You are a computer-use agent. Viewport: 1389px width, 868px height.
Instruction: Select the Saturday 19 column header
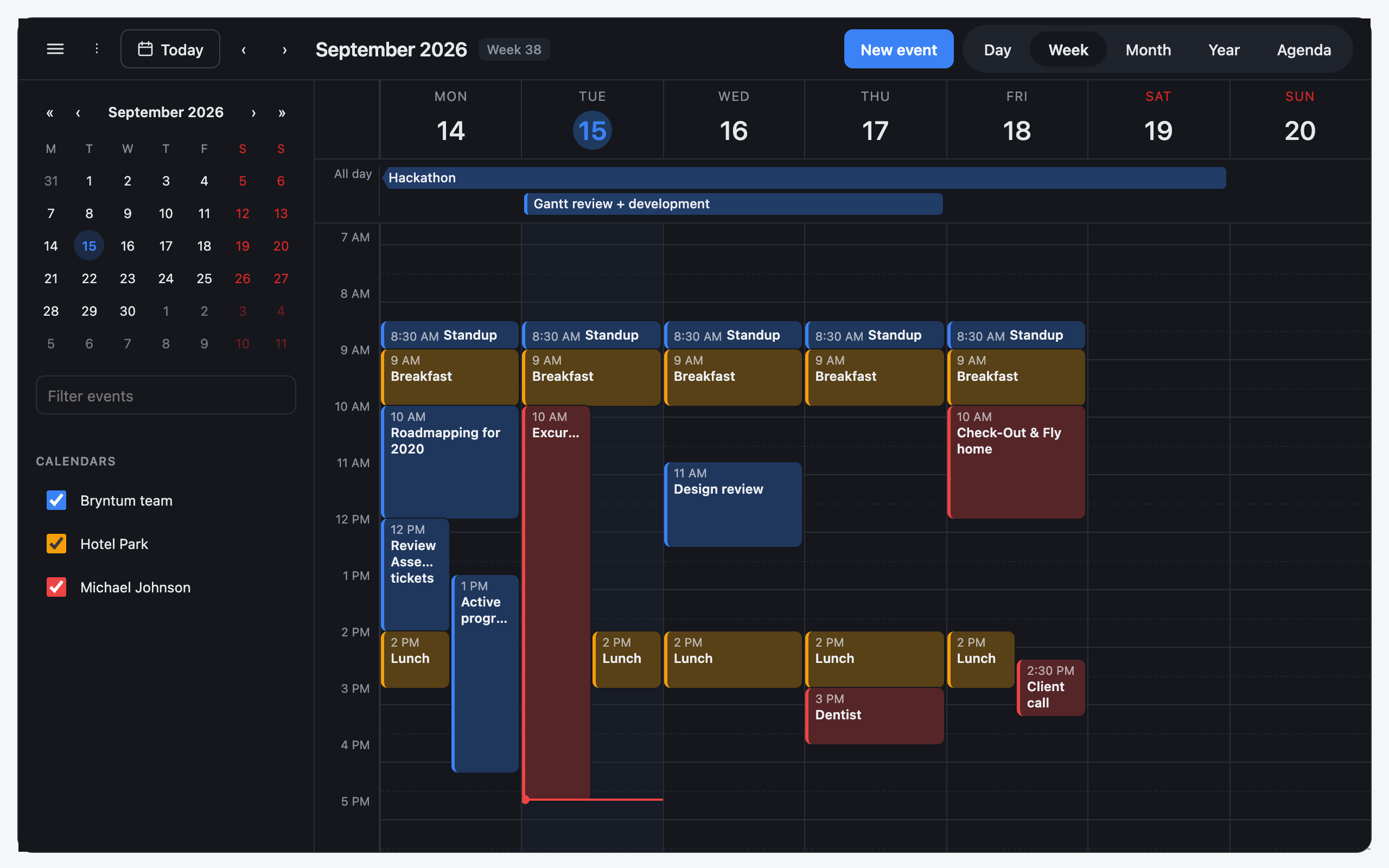point(1158,119)
